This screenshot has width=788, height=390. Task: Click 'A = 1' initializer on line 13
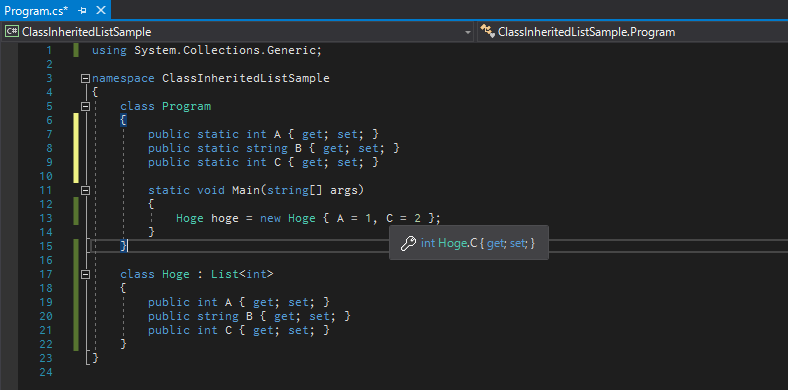click(x=354, y=219)
